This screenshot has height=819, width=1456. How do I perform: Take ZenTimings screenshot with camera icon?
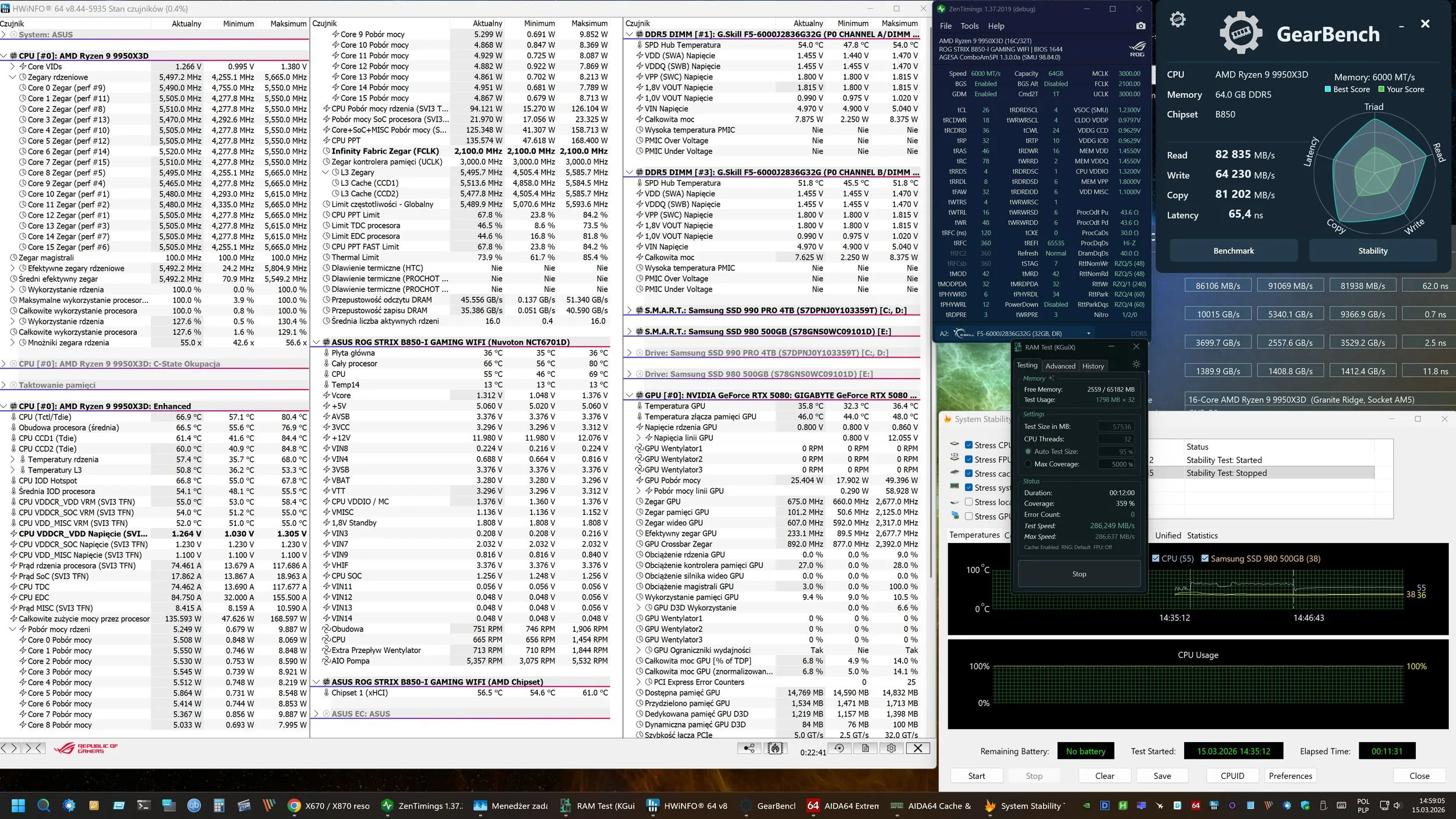point(1140,26)
